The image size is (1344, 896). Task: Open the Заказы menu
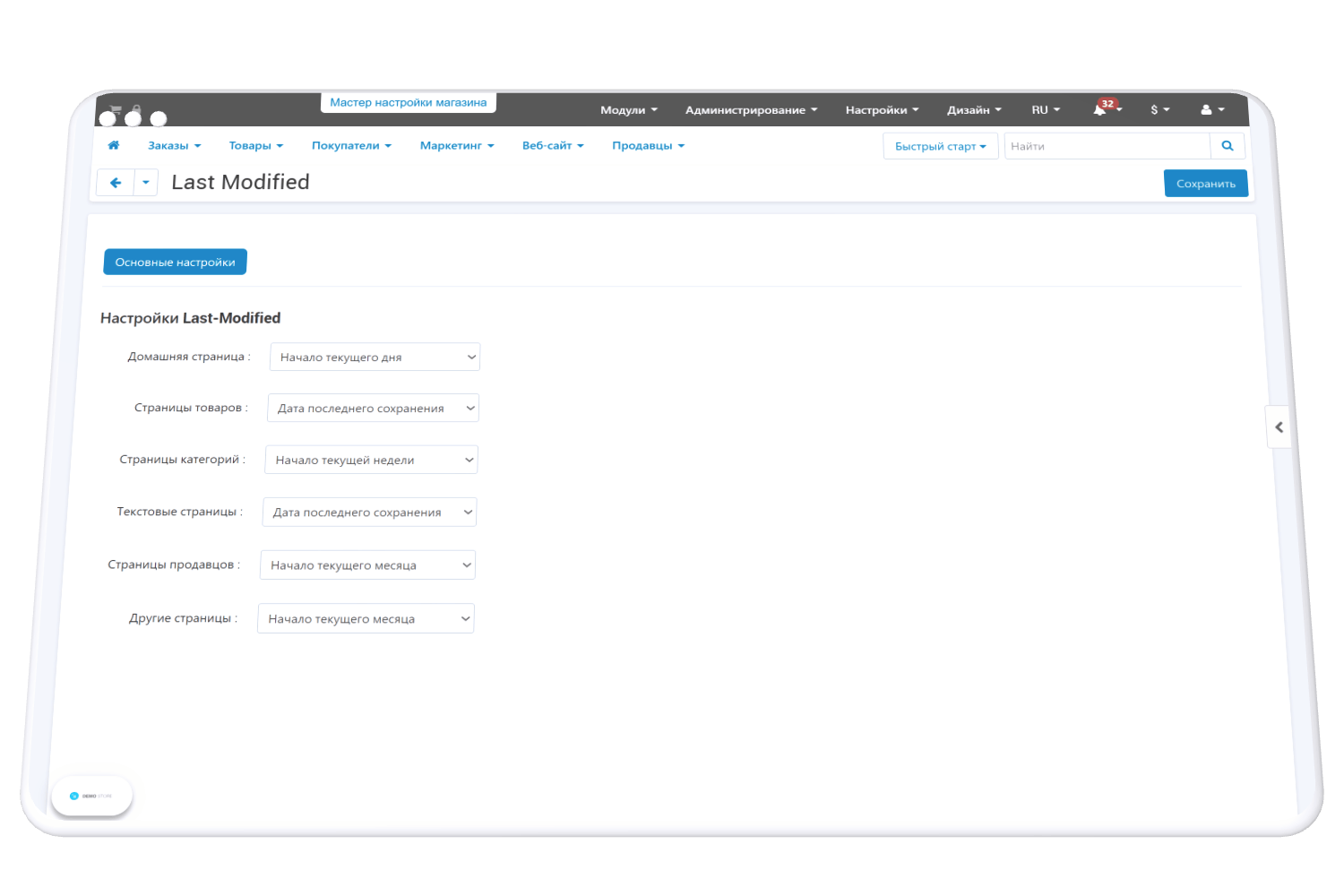click(x=174, y=145)
